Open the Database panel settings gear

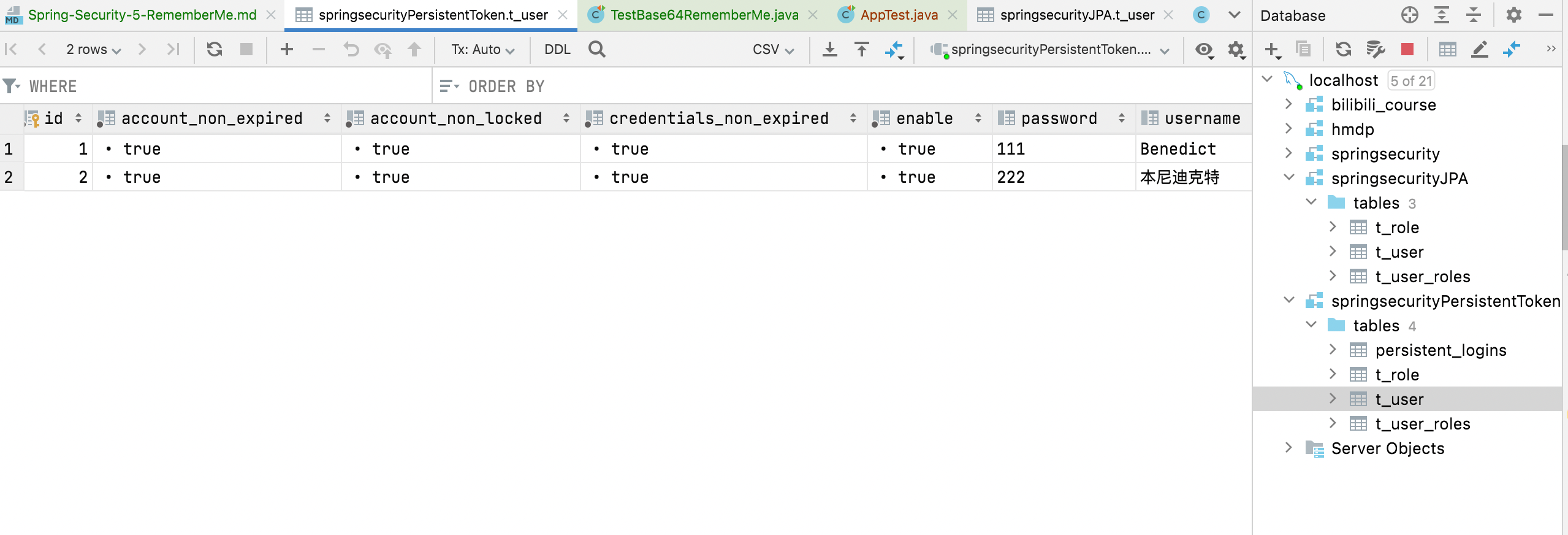[x=1513, y=15]
